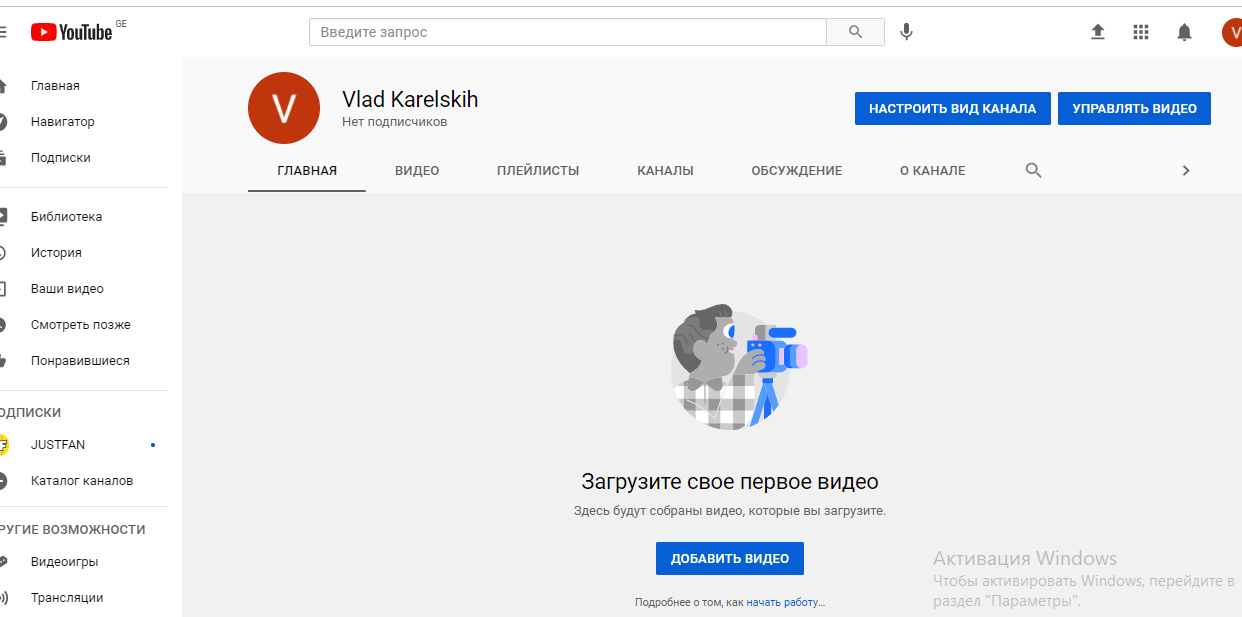Open account menu via top-right avatar
This screenshot has width=1242, height=617.
[x=1232, y=32]
